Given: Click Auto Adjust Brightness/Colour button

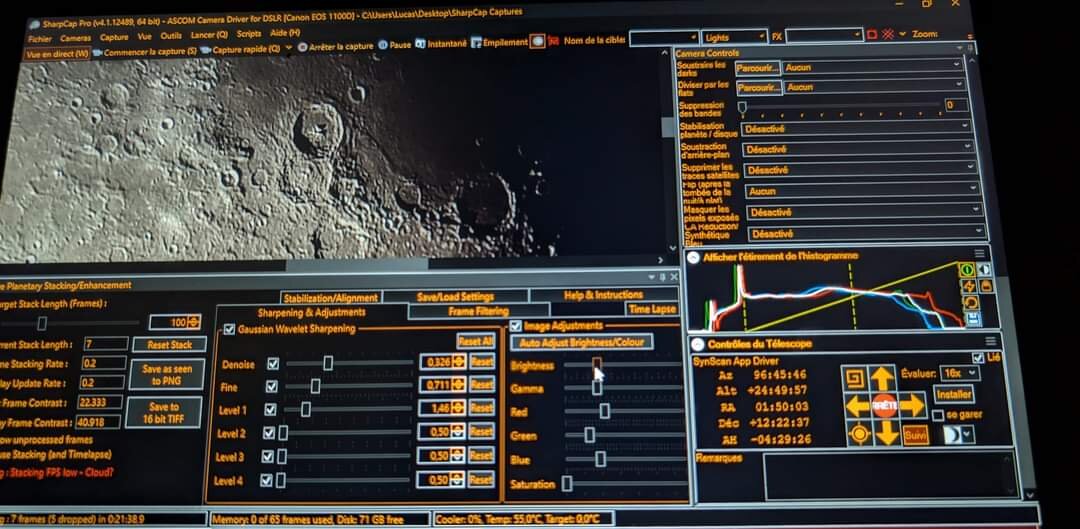Looking at the screenshot, I should click(581, 341).
